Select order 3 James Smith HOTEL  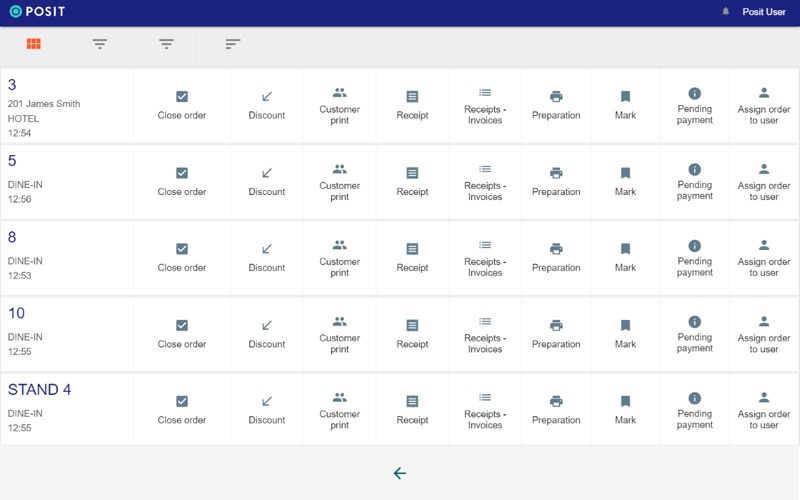(x=67, y=106)
